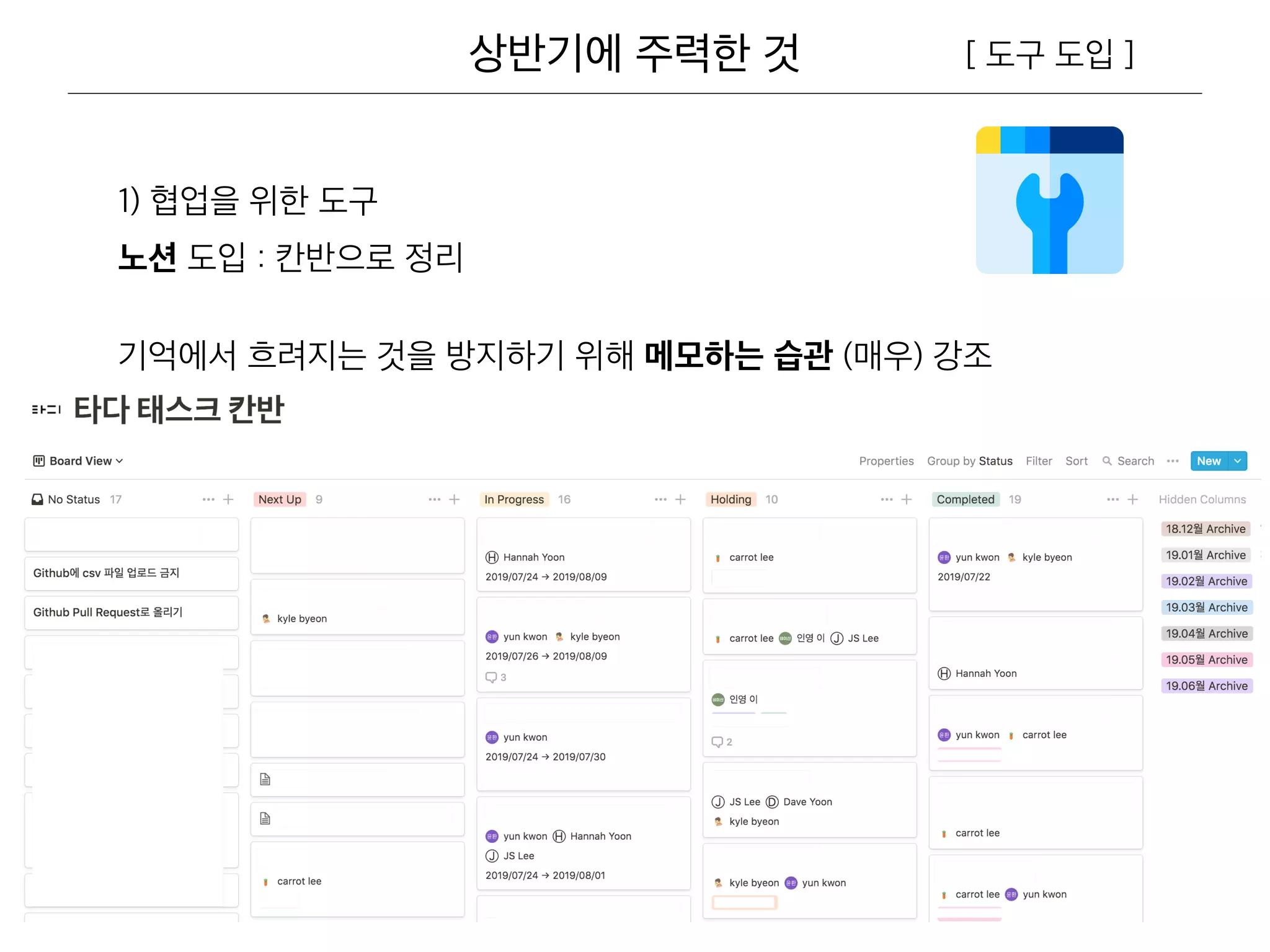Image resolution: width=1270 pixels, height=952 pixels.
Task: Show hidden 18.12월 Archive column
Action: click(1205, 529)
